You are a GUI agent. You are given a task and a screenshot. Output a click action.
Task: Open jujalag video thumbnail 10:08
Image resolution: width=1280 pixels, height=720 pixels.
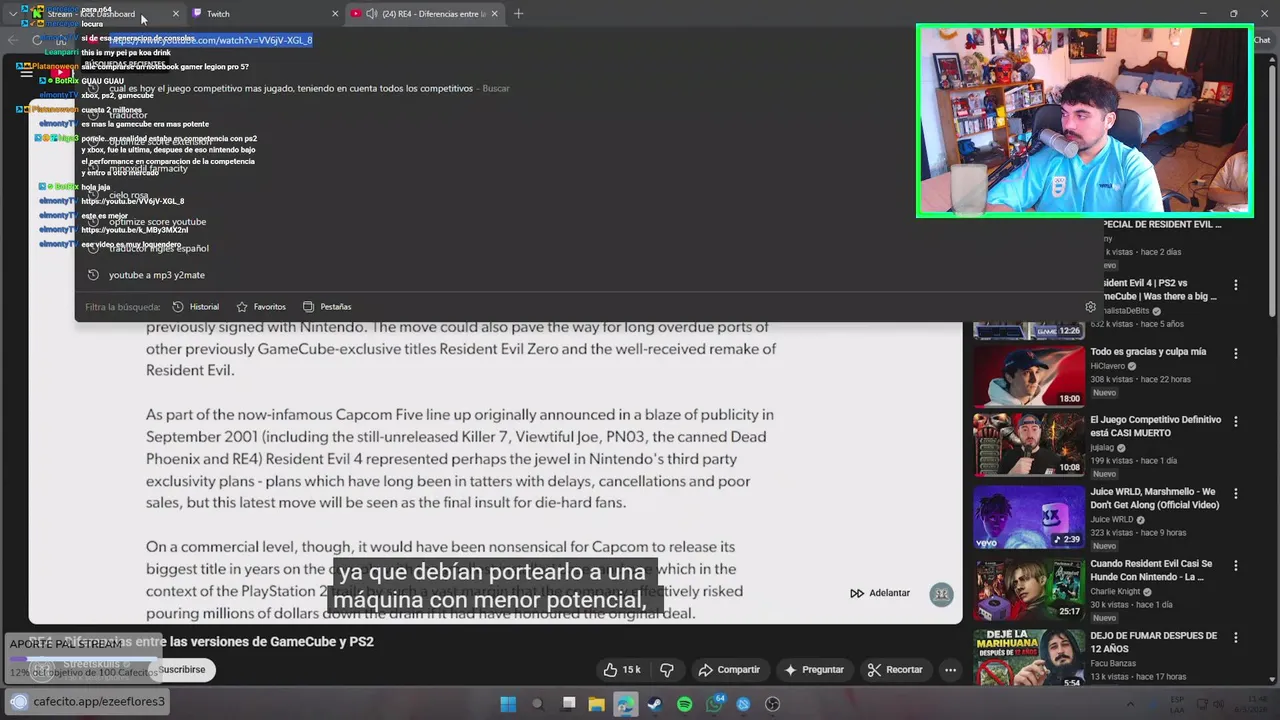click(x=1029, y=444)
